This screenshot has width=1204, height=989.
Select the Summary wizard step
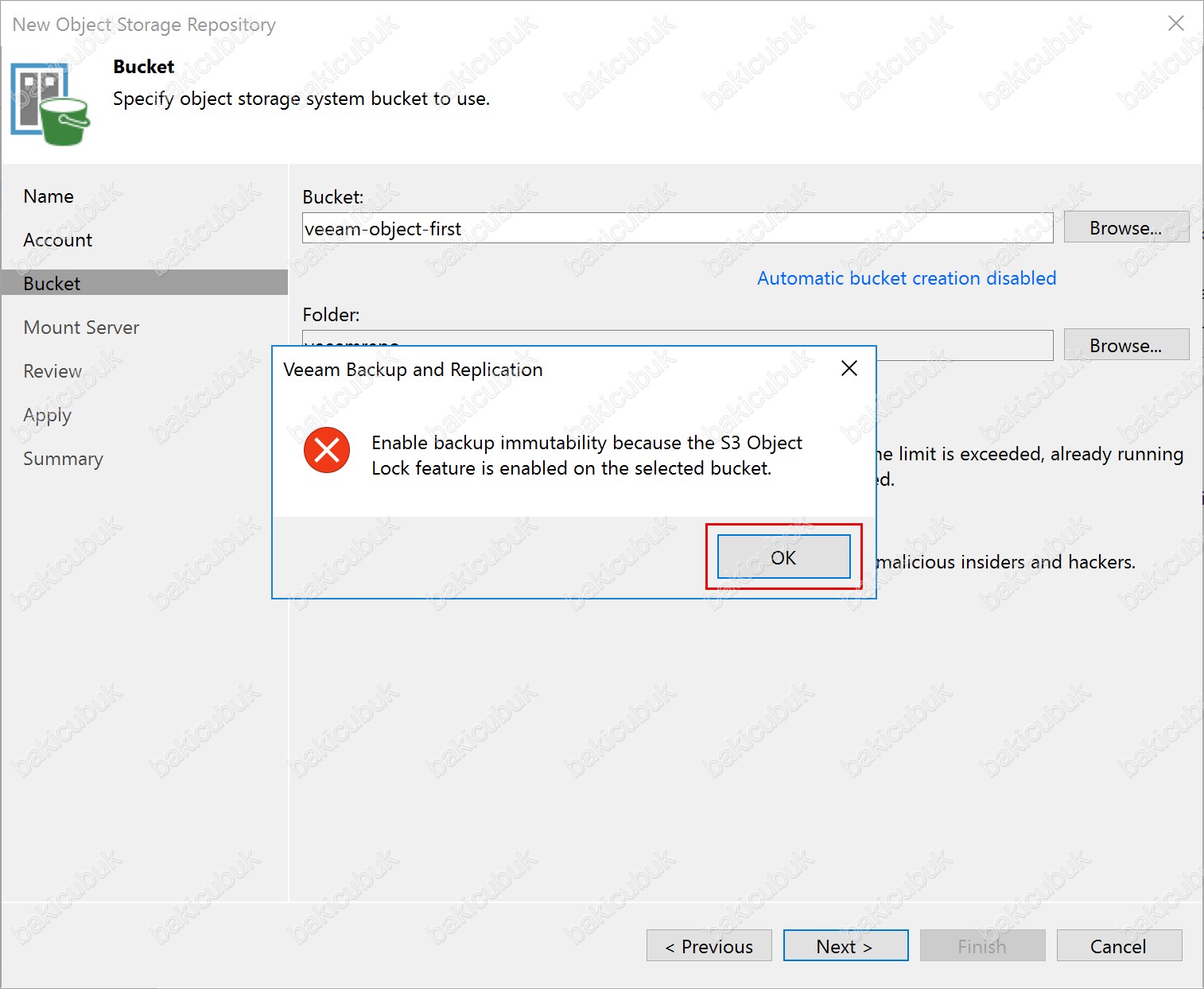coord(64,459)
